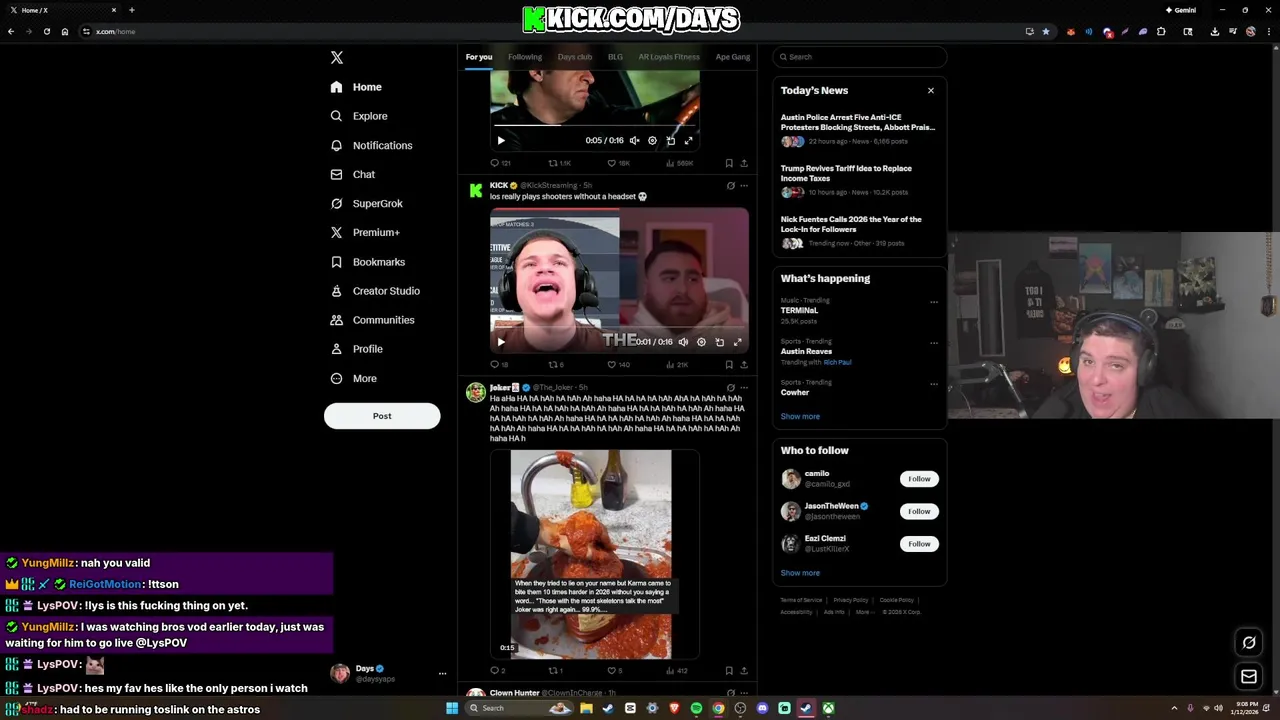1280x720 pixels.
Task: Follow Eazi Clemzi
Action: pos(919,544)
